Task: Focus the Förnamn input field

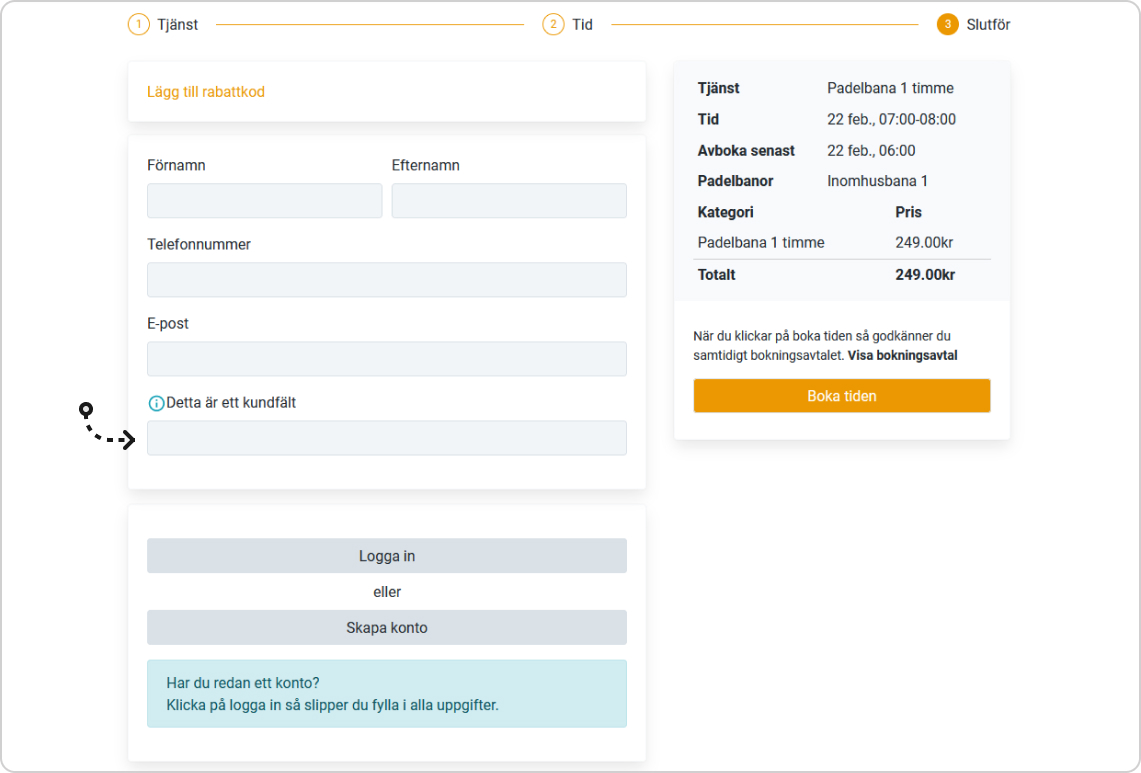Action: [x=264, y=201]
